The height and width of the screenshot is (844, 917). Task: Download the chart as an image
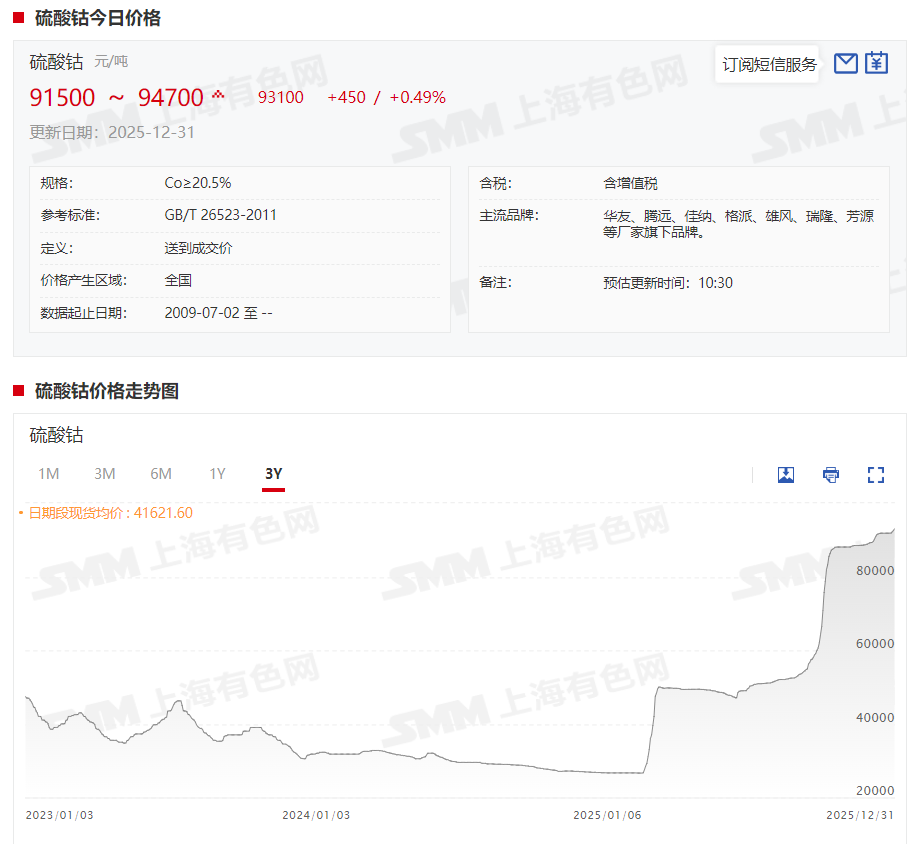tap(786, 474)
